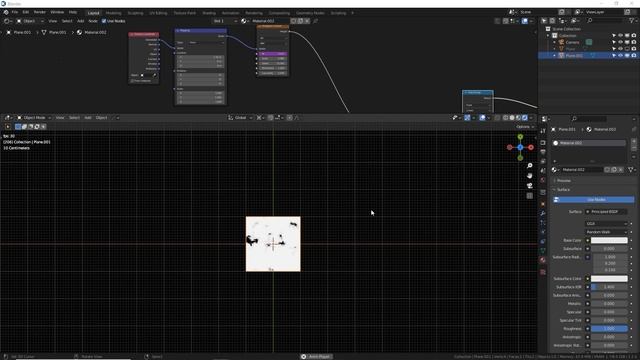640x360 pixels.
Task: Open the Object Mode dropdown in viewport
Action: coord(33,118)
